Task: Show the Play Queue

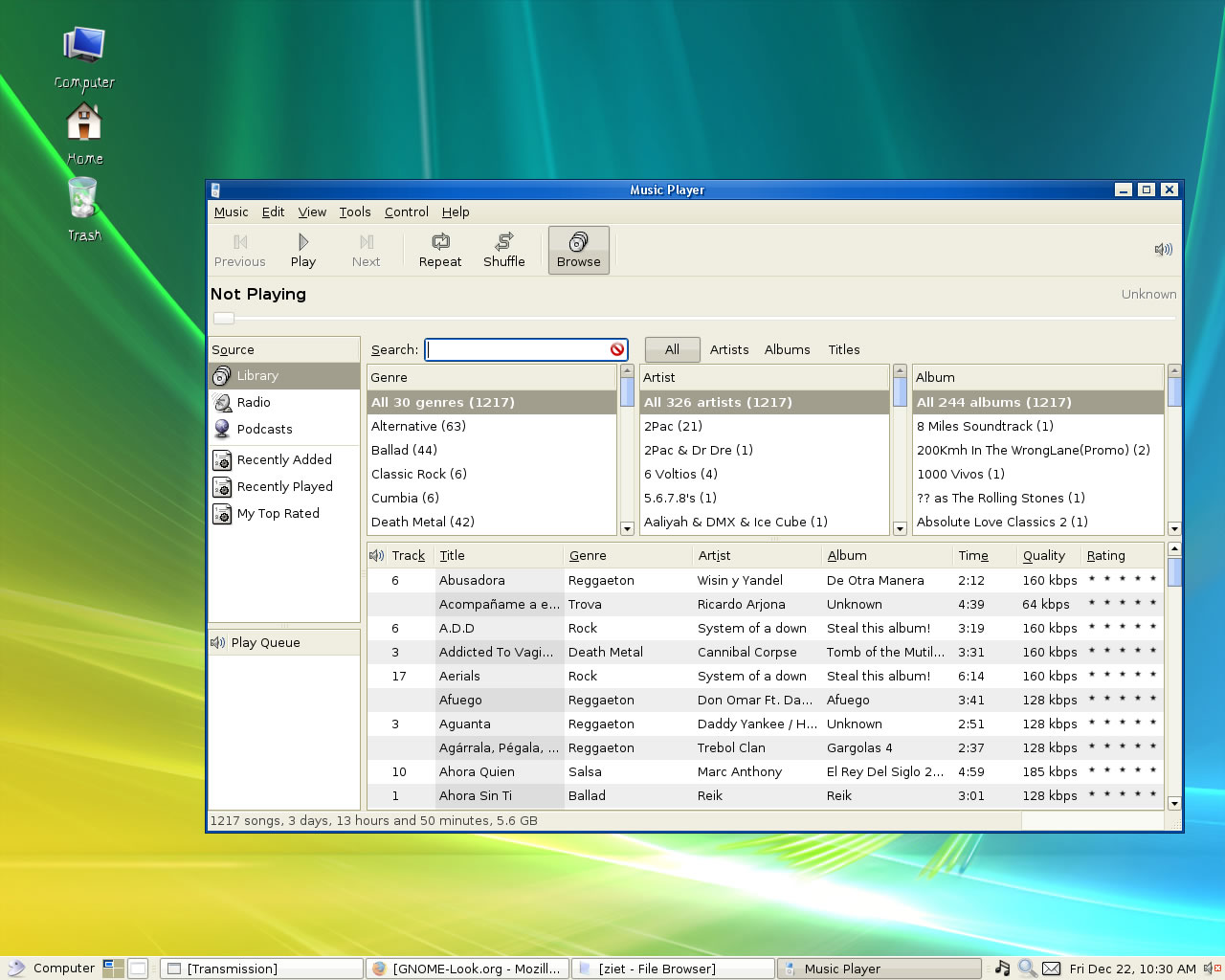Action: tap(284, 642)
